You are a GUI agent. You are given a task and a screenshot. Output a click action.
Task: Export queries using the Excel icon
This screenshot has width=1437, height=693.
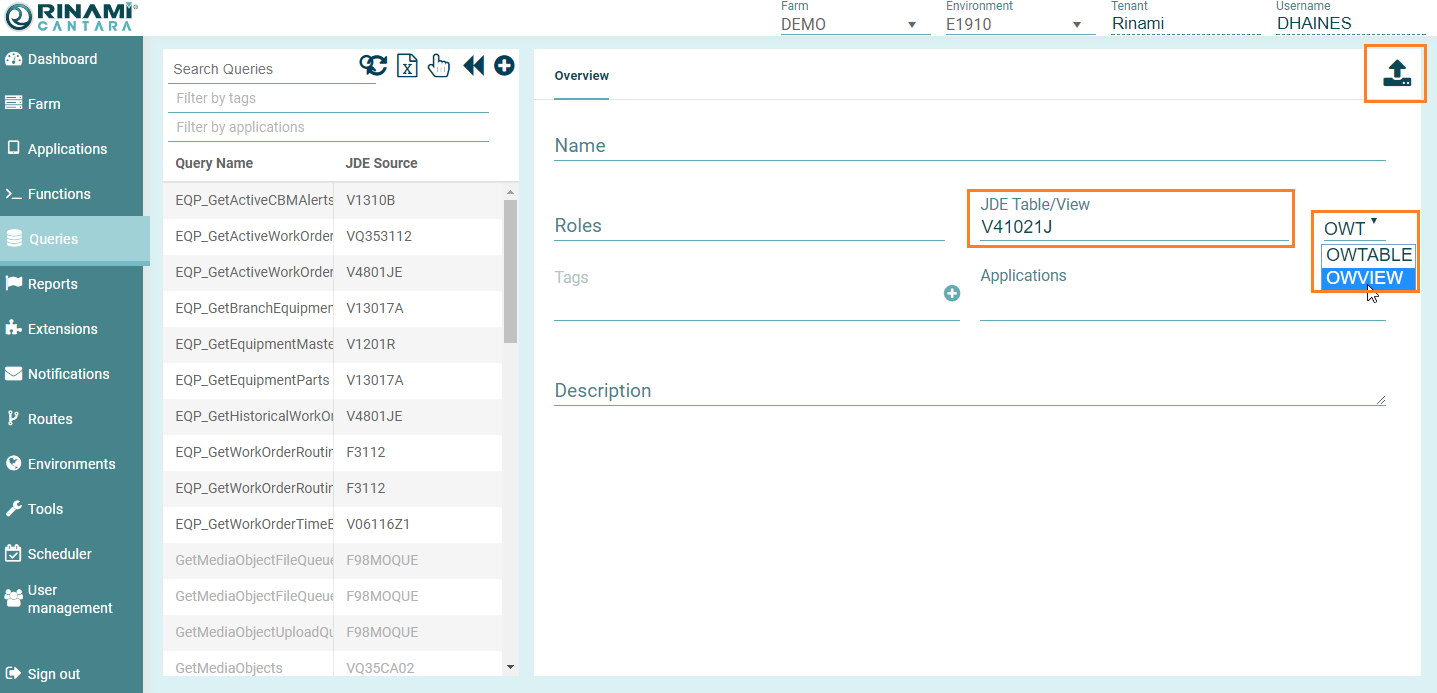[407, 66]
